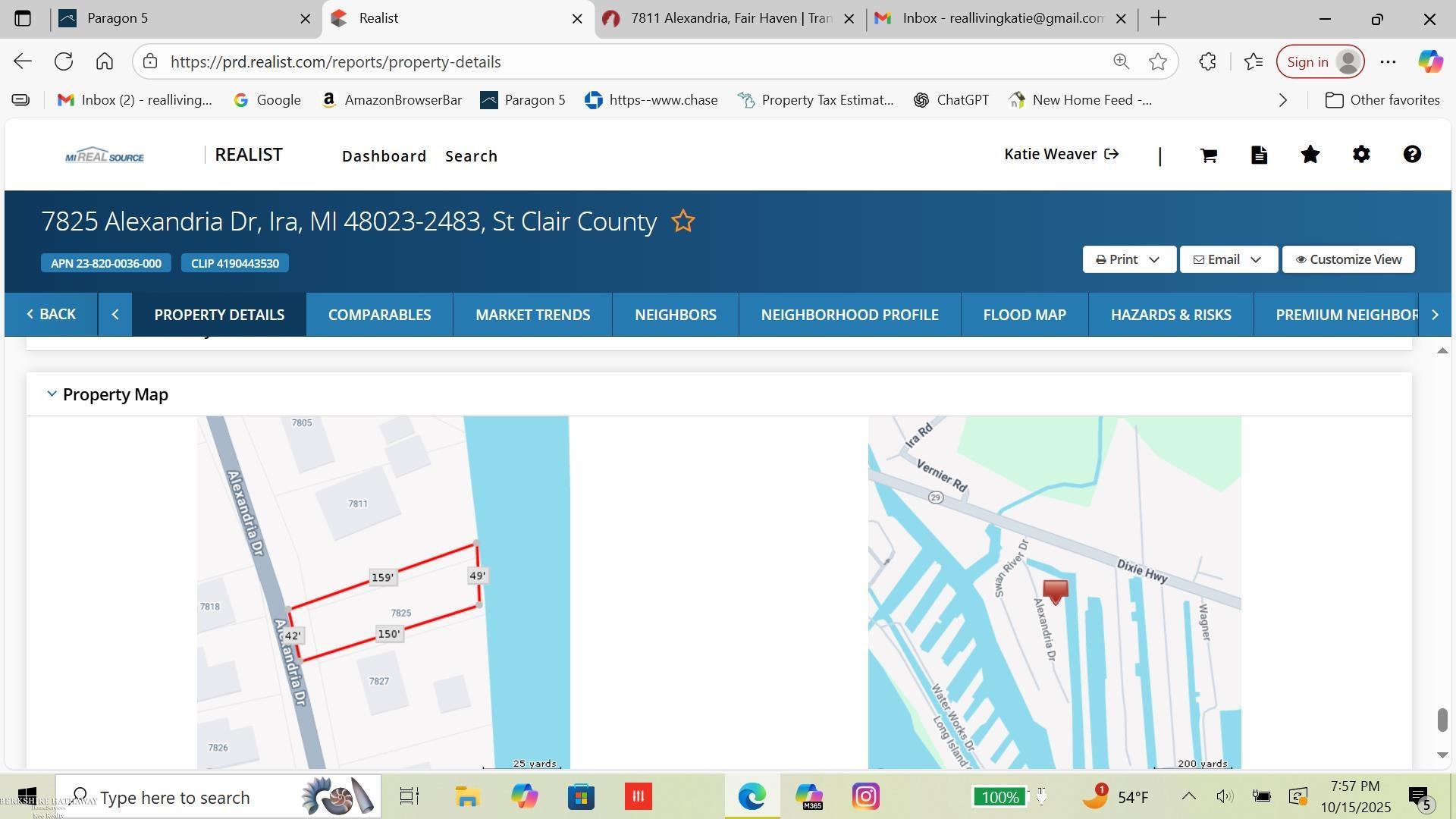Click the browser address bar URL
Viewport: 1456px width, 819px height.
point(335,62)
